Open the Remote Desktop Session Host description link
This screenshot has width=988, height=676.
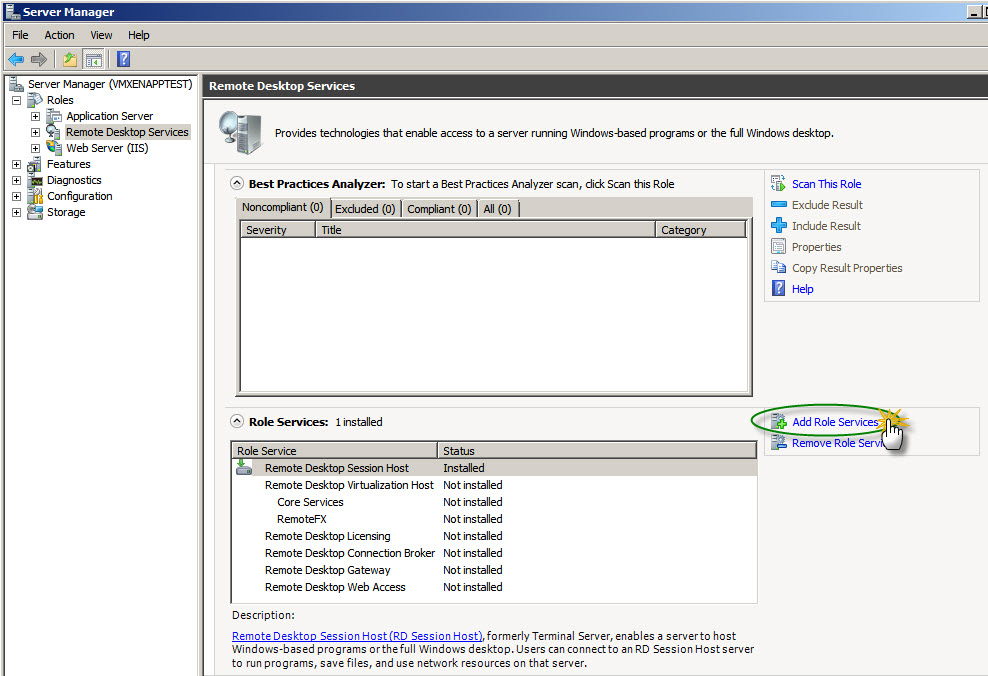[357, 636]
